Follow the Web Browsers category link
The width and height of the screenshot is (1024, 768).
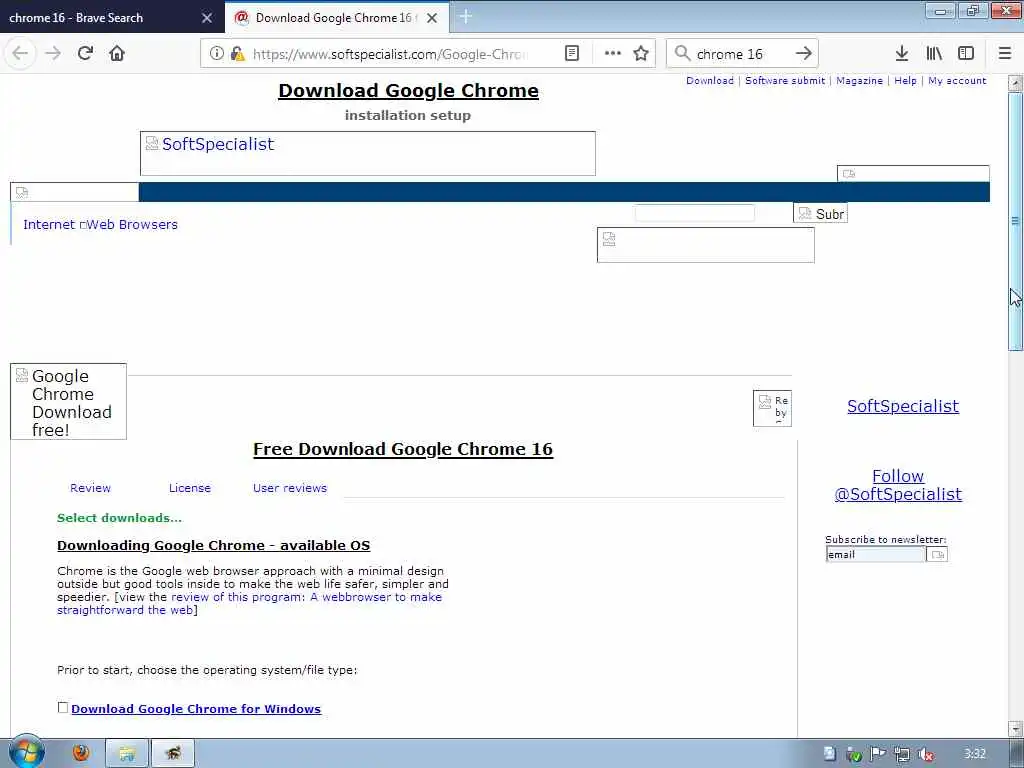[132, 225]
